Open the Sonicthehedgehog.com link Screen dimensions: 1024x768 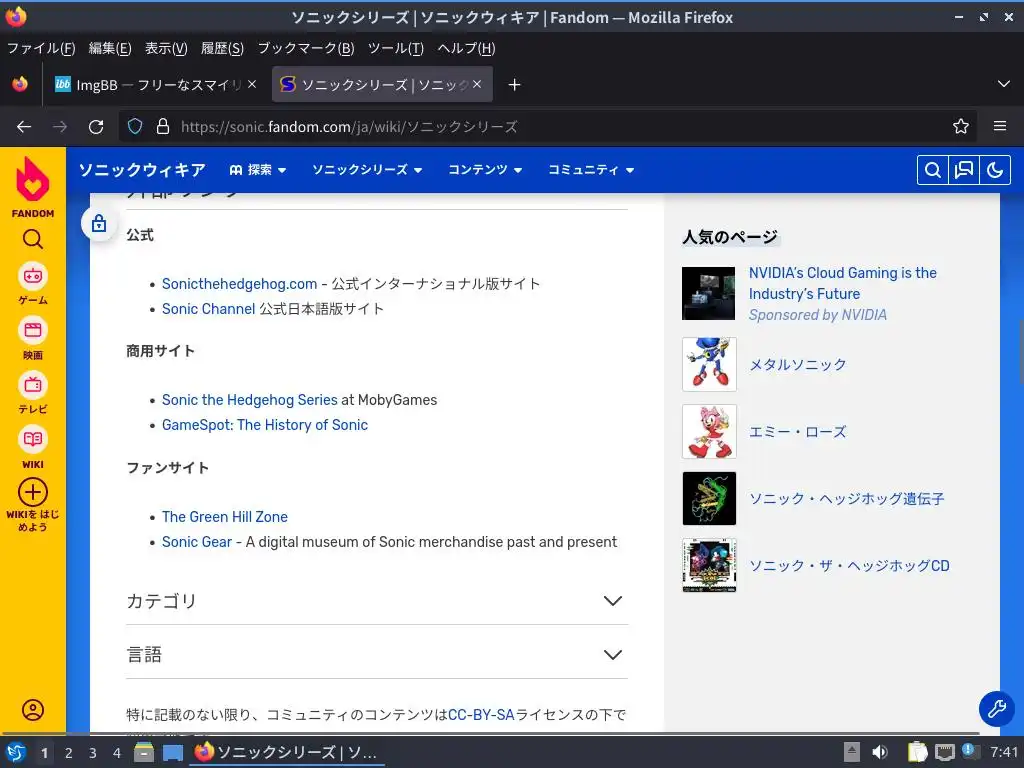click(239, 284)
